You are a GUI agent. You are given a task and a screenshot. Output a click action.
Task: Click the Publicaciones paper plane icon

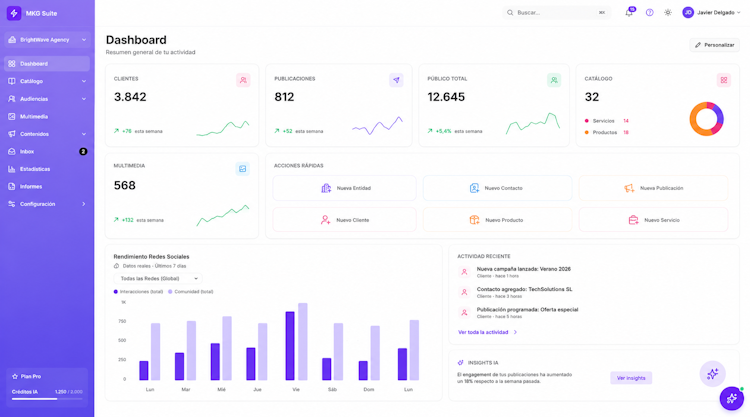(396, 80)
